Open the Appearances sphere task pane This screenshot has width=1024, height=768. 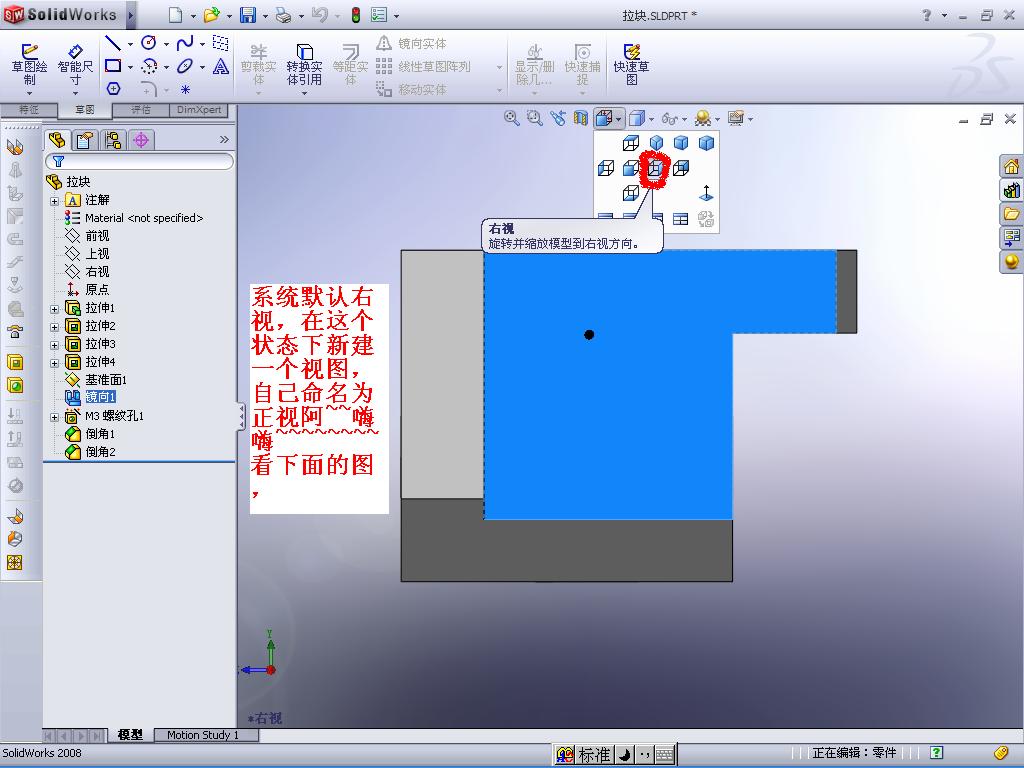pyautogui.click(x=1012, y=262)
